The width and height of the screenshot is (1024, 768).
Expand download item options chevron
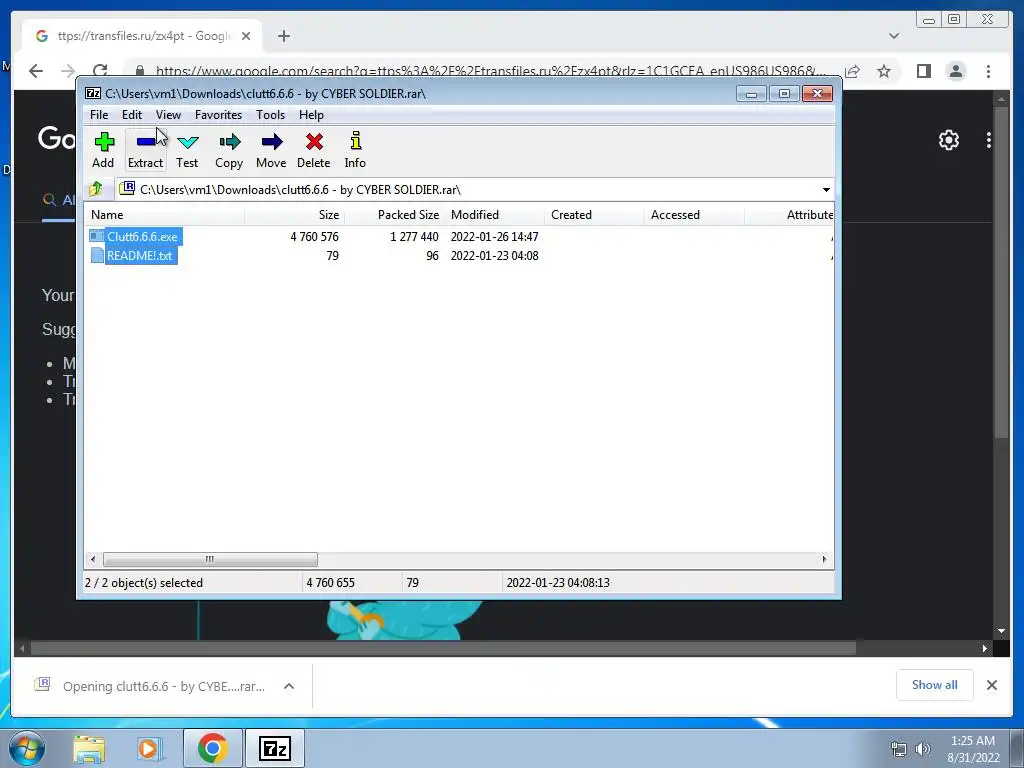(x=289, y=686)
